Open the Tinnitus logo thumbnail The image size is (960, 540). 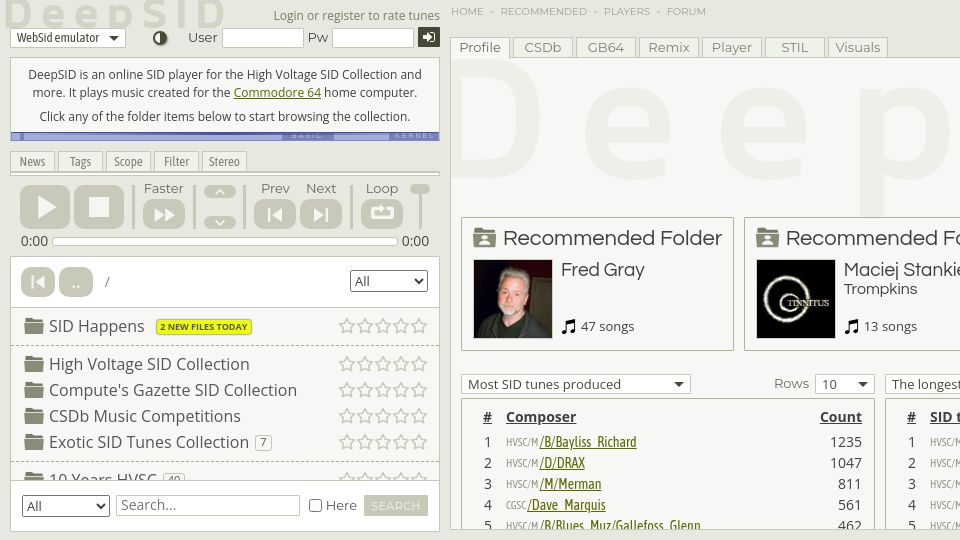tap(795, 299)
